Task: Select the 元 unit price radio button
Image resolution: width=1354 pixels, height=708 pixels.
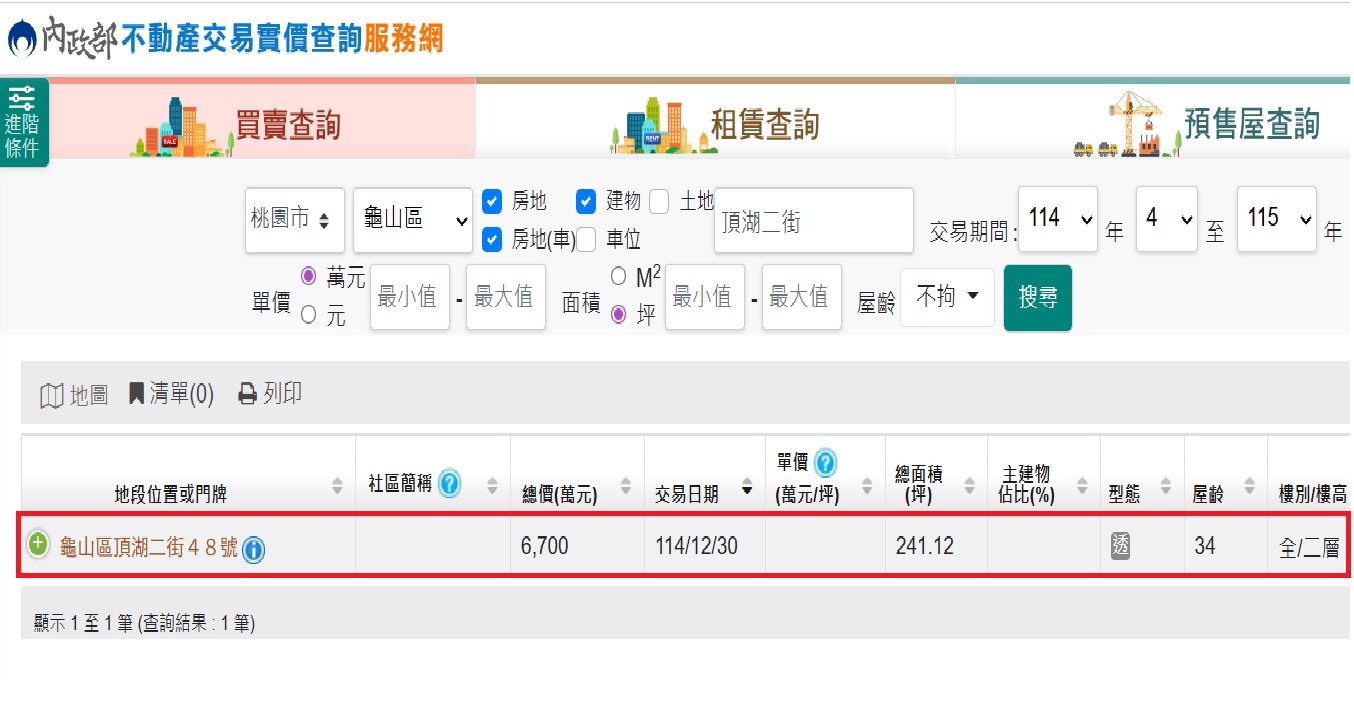Action: tap(308, 315)
